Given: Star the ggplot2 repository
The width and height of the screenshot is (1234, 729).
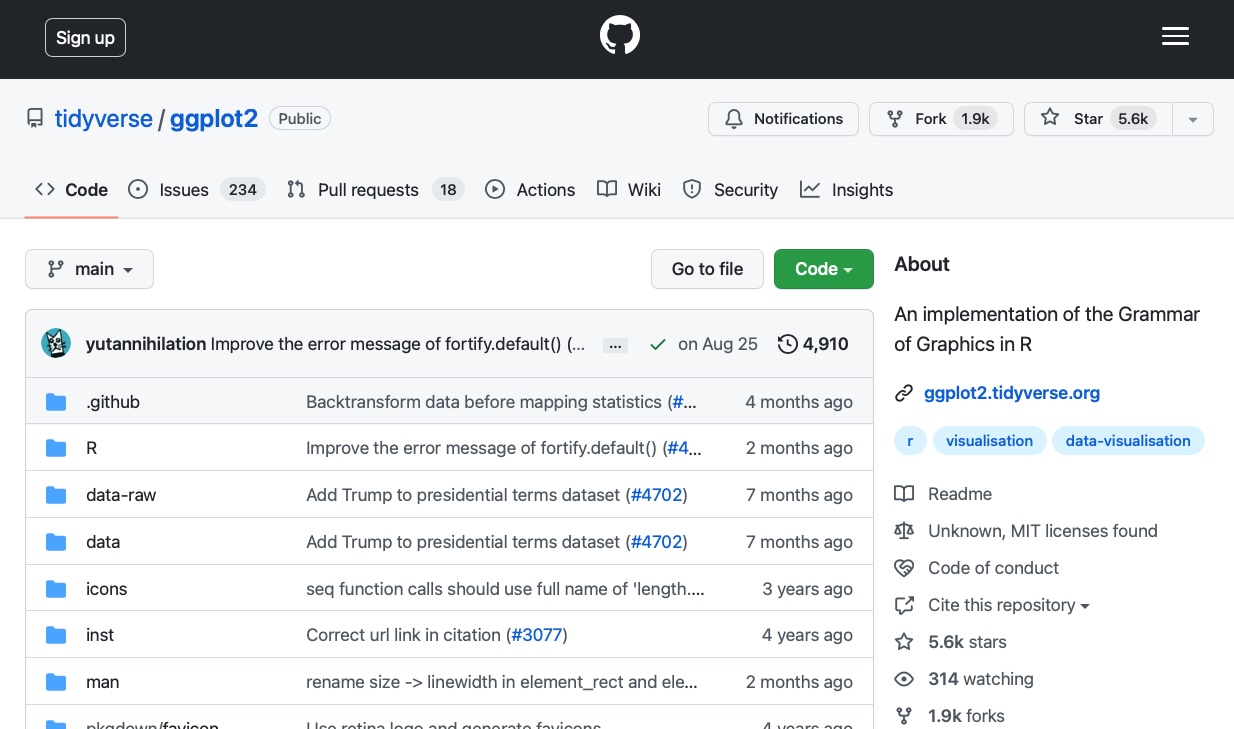Looking at the screenshot, I should click(x=1098, y=119).
